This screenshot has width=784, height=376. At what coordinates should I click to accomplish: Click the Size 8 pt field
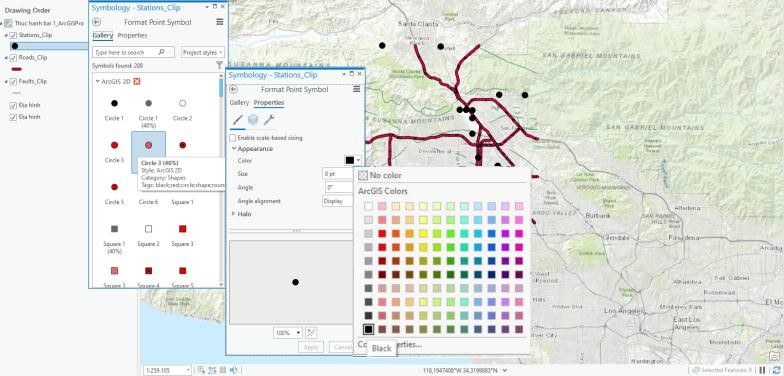click(x=338, y=174)
